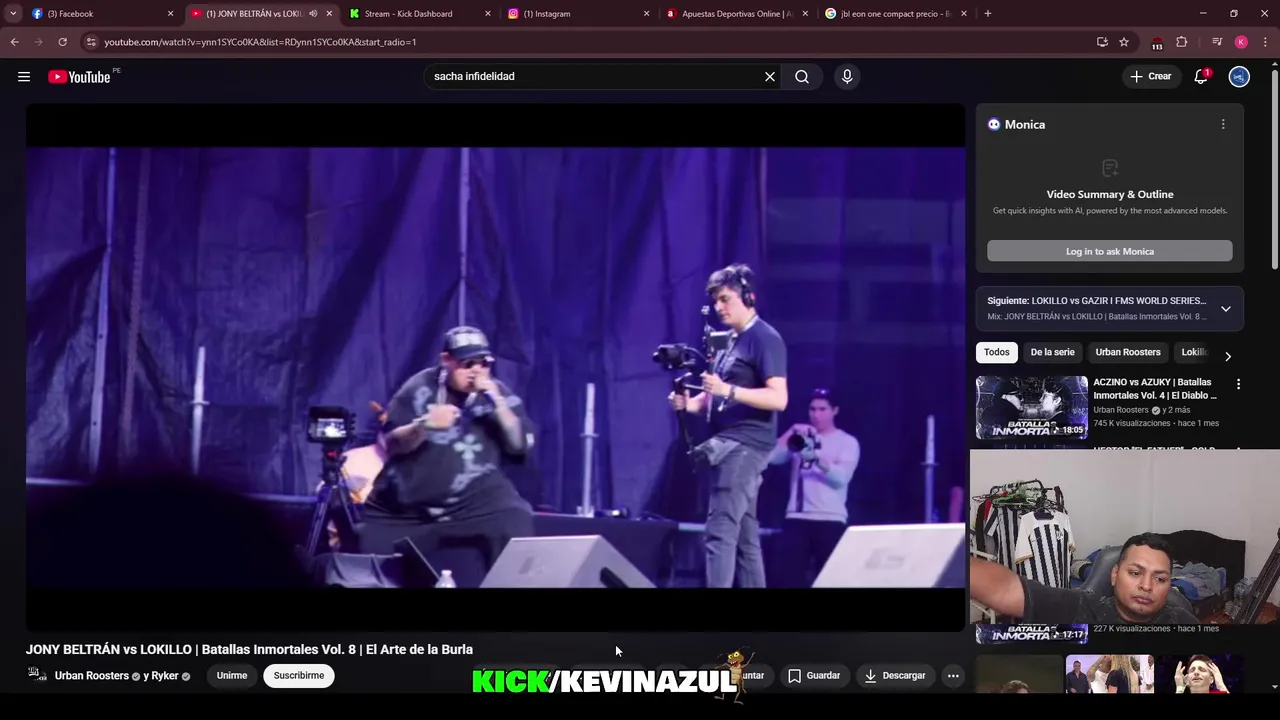Switch to Apuestas Deportivas Online tab
Viewport: 1280px width, 720px height.
coord(737,14)
